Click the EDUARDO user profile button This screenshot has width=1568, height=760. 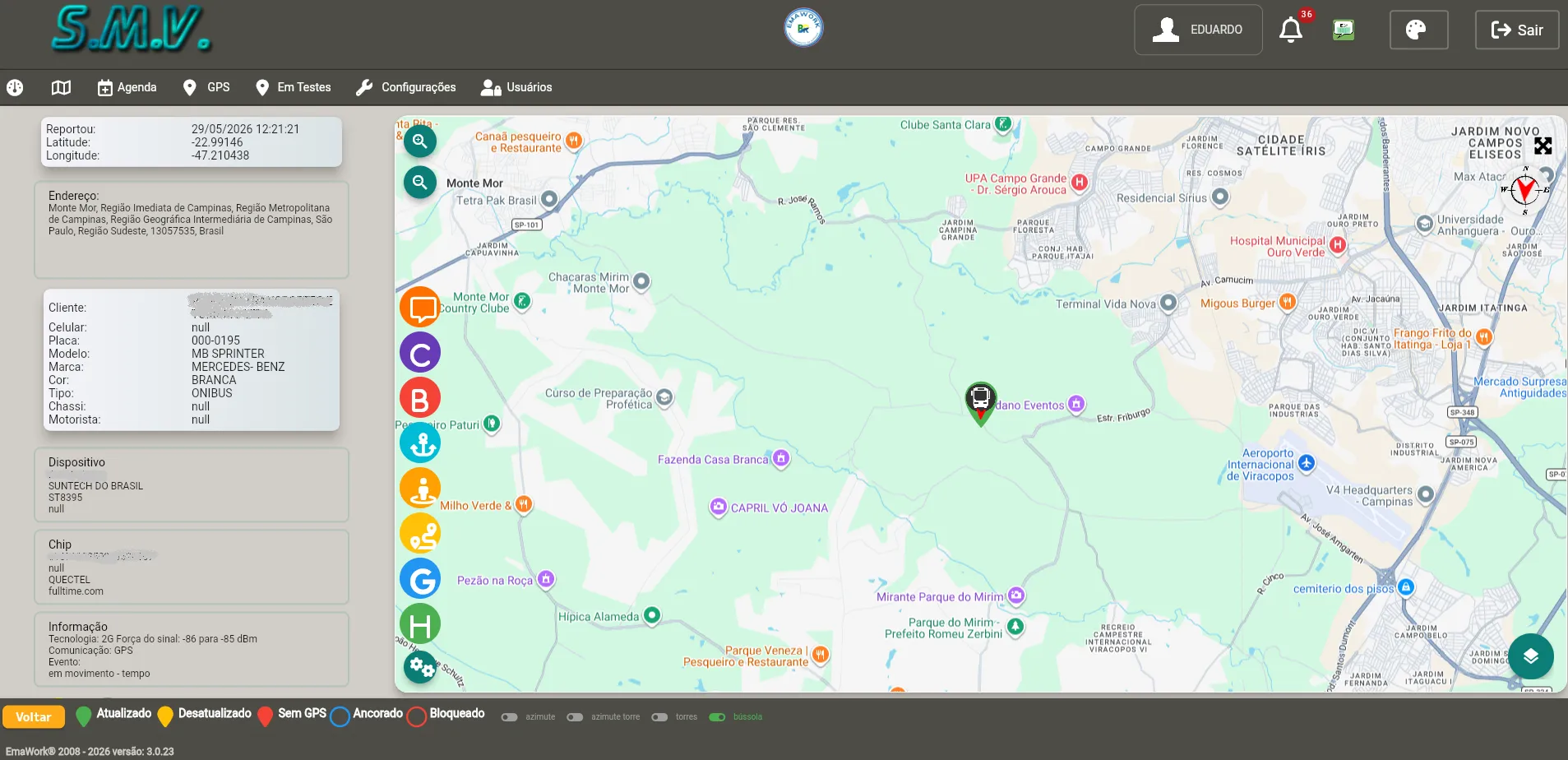click(x=1198, y=30)
